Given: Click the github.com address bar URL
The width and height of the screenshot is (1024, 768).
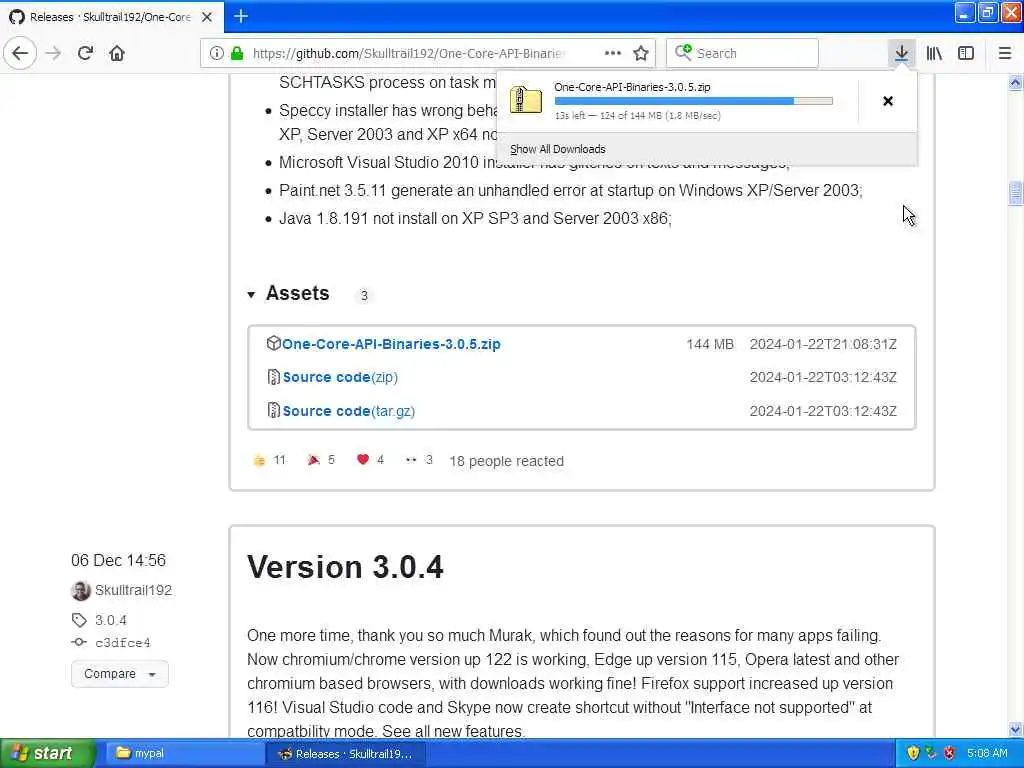Looking at the screenshot, I should [409, 53].
